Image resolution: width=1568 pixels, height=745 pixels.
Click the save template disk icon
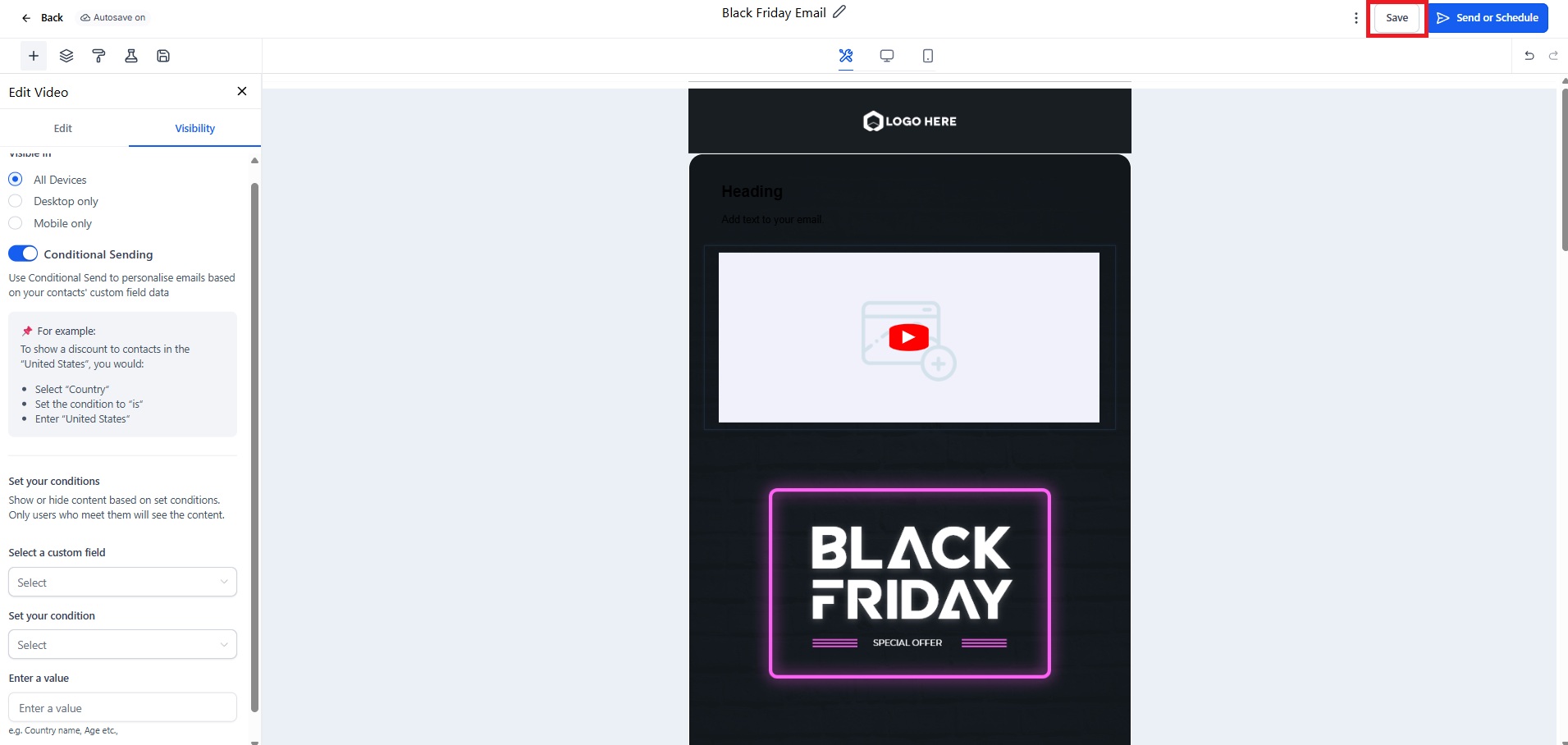click(x=163, y=56)
